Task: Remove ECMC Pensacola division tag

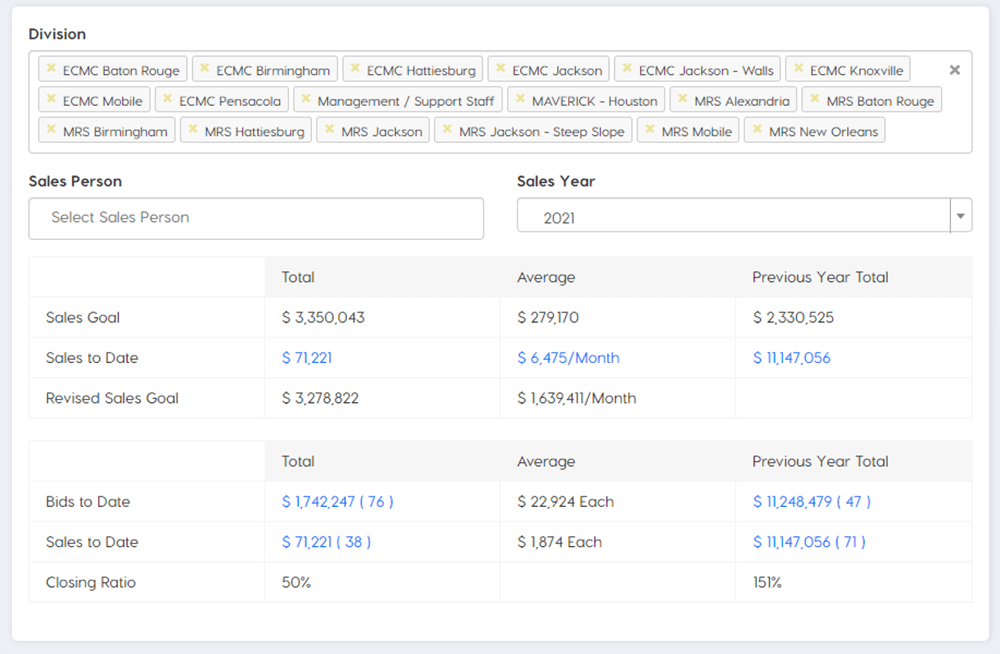Action: (x=168, y=99)
